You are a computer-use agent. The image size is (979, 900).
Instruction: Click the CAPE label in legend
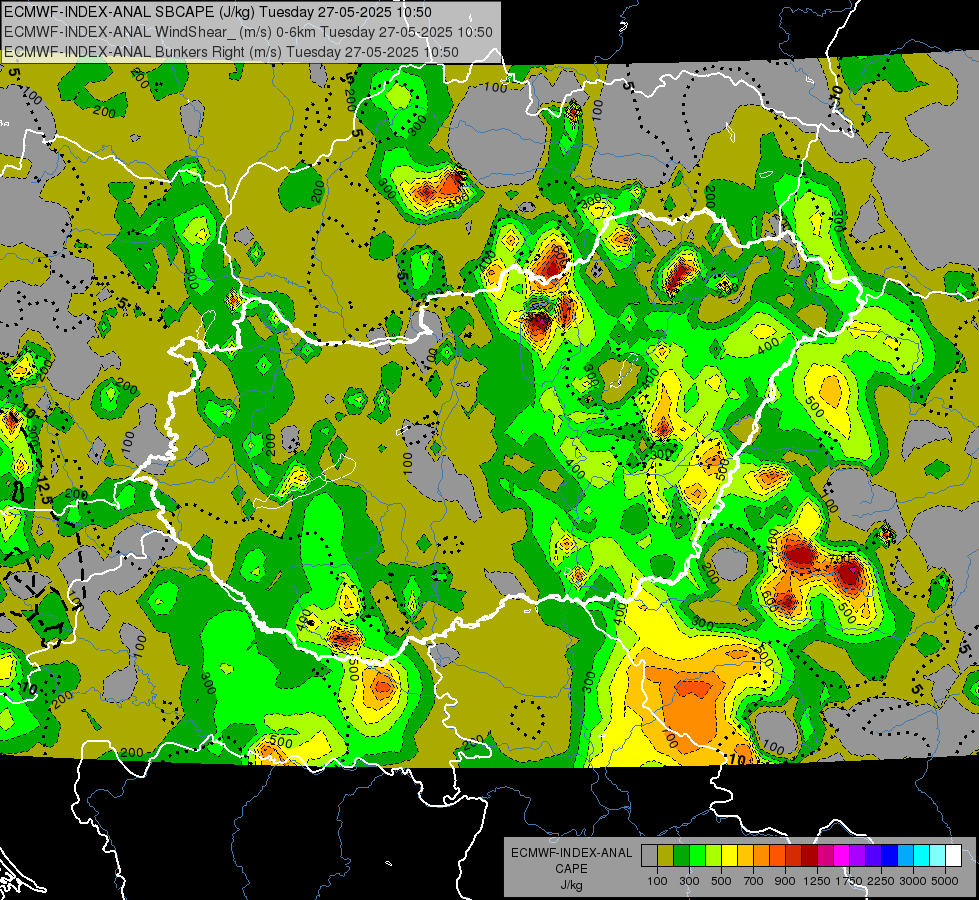tap(571, 869)
